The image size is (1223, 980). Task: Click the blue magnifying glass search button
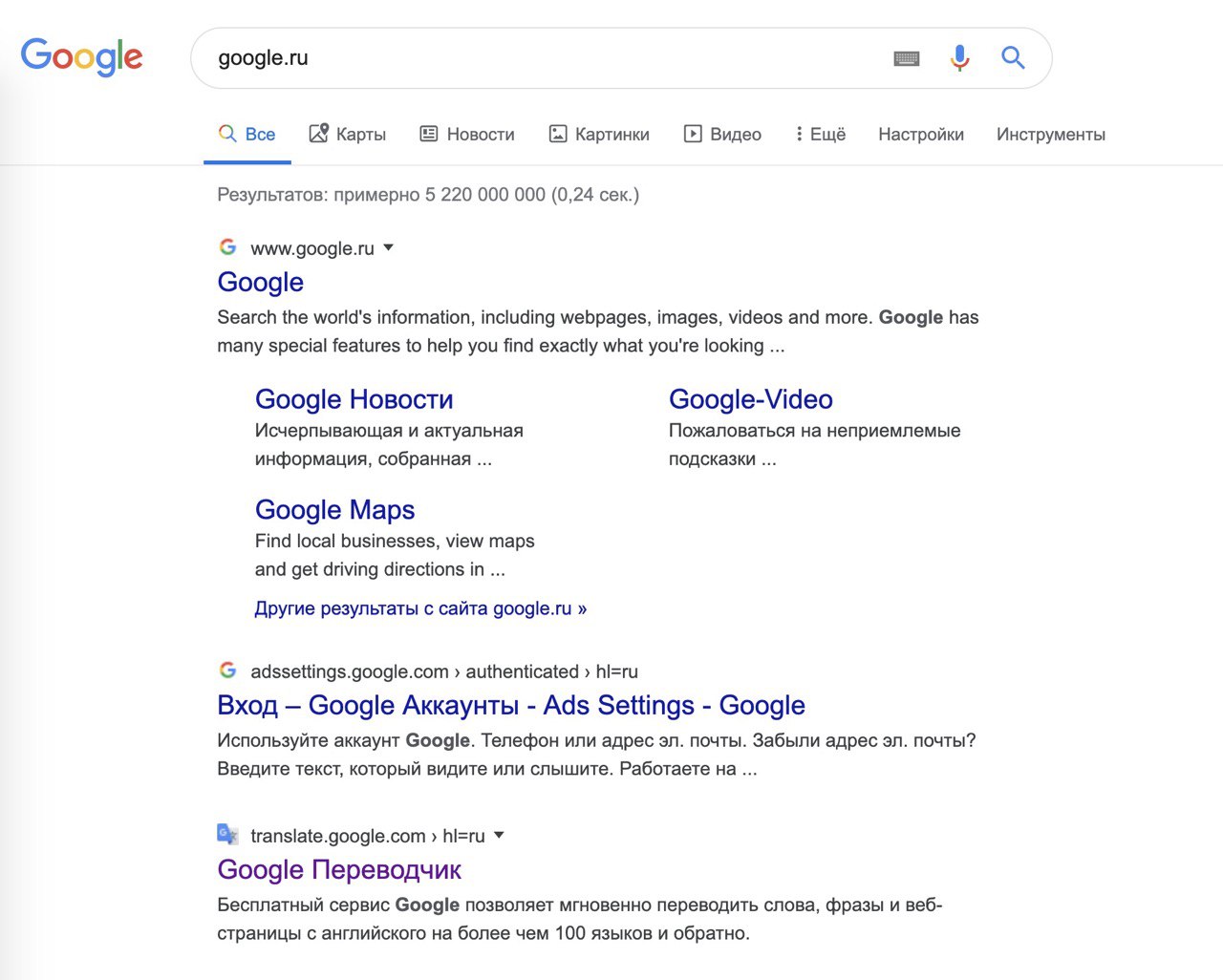point(1013,58)
